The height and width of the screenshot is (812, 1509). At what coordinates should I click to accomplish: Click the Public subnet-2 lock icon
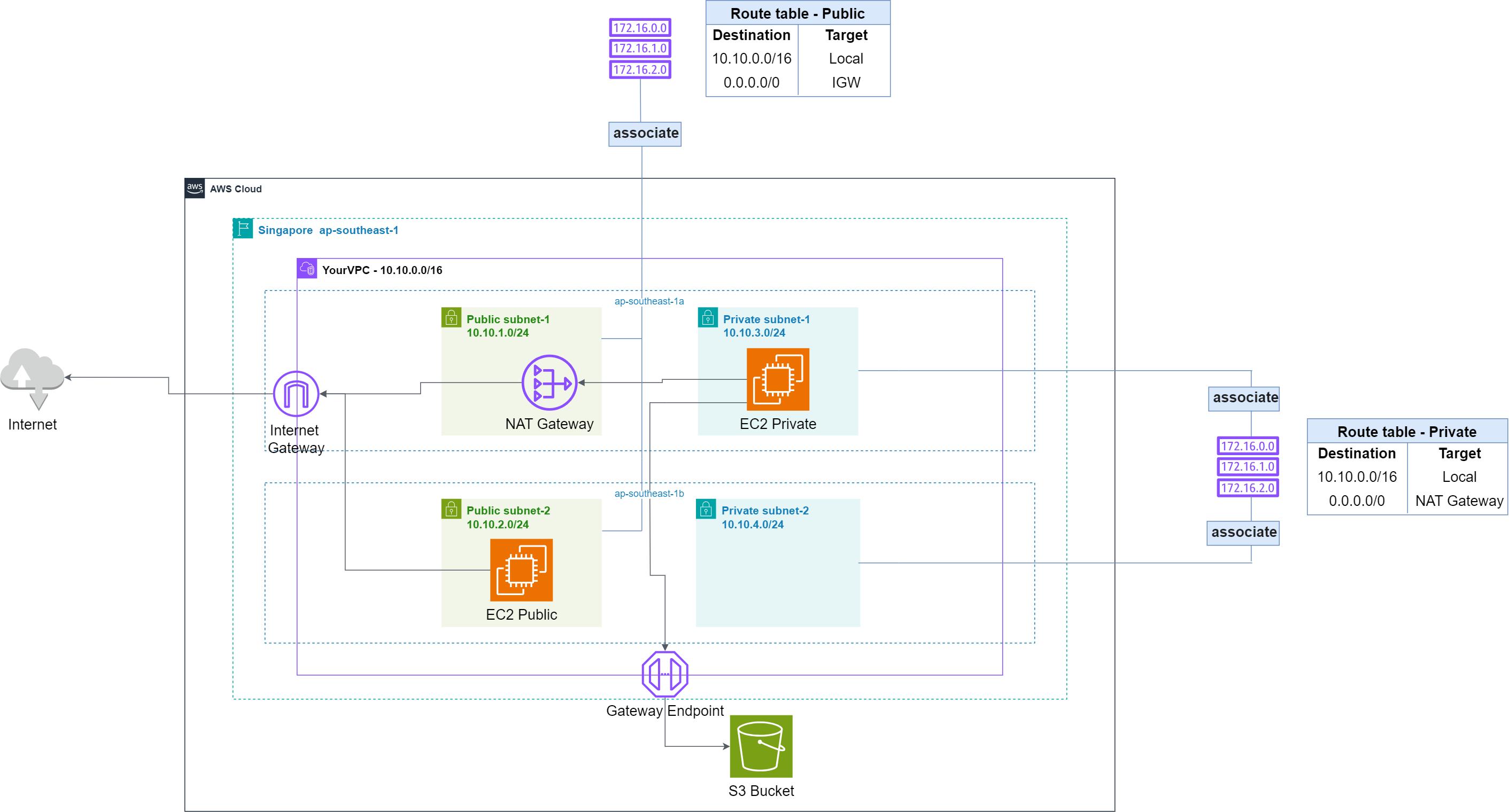451,509
